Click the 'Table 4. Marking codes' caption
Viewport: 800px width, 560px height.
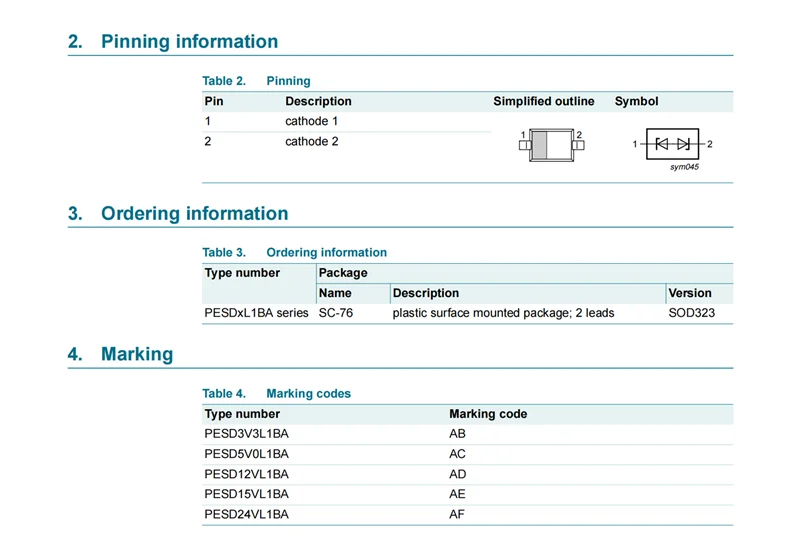click(277, 394)
